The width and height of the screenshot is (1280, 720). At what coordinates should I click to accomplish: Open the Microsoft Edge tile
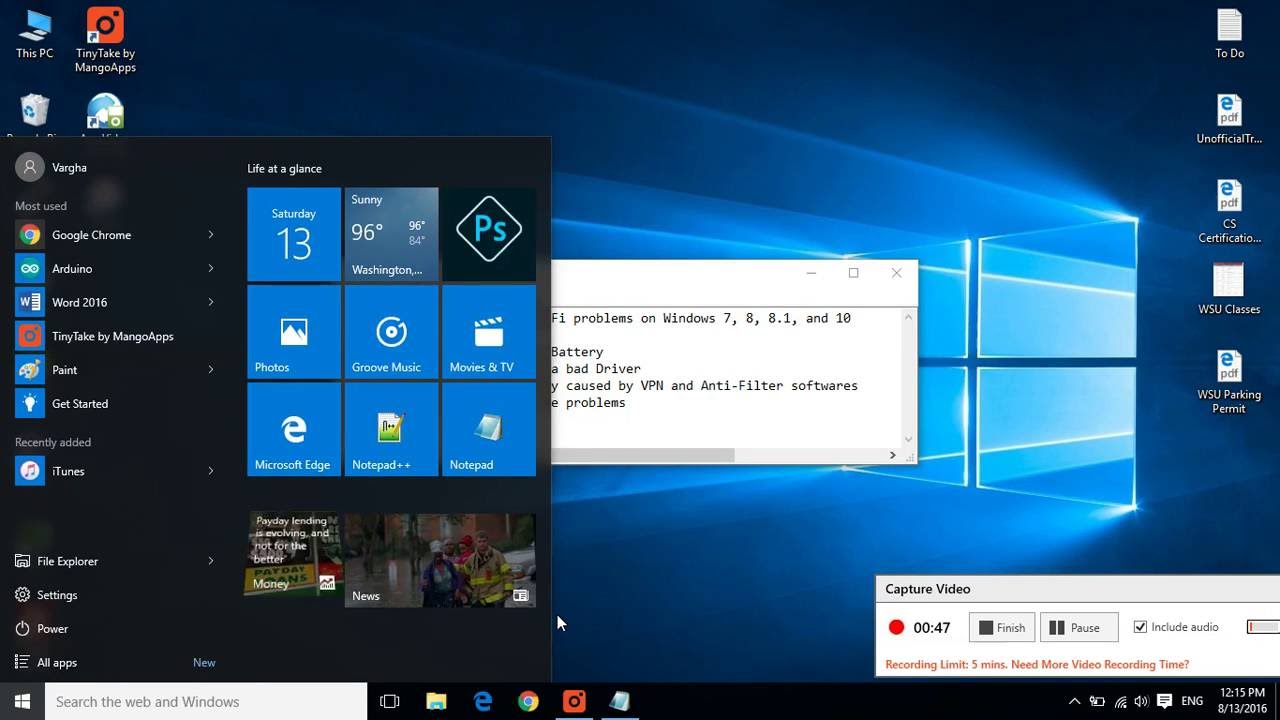294,429
